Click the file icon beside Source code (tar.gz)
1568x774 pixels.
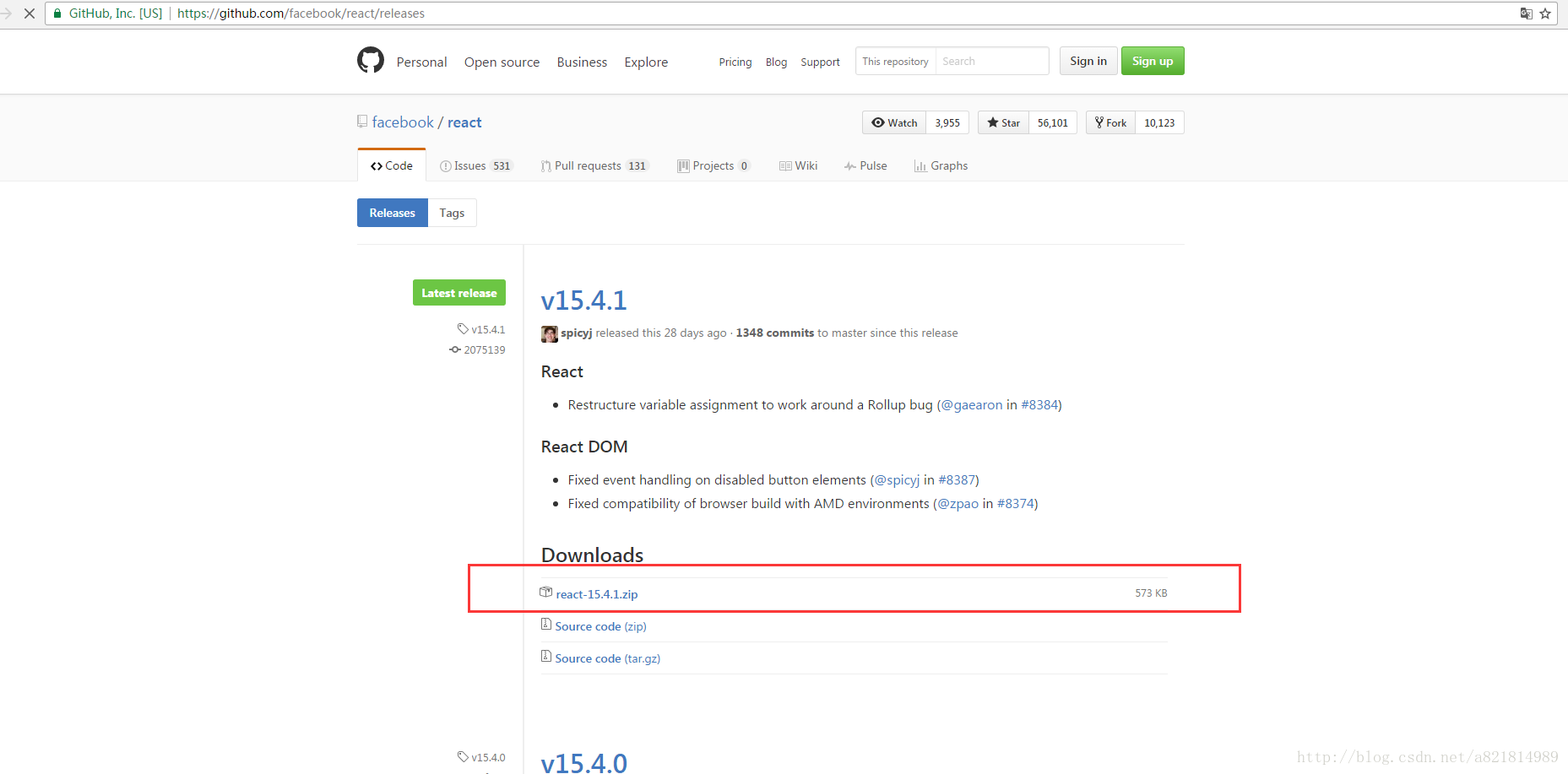coord(546,657)
